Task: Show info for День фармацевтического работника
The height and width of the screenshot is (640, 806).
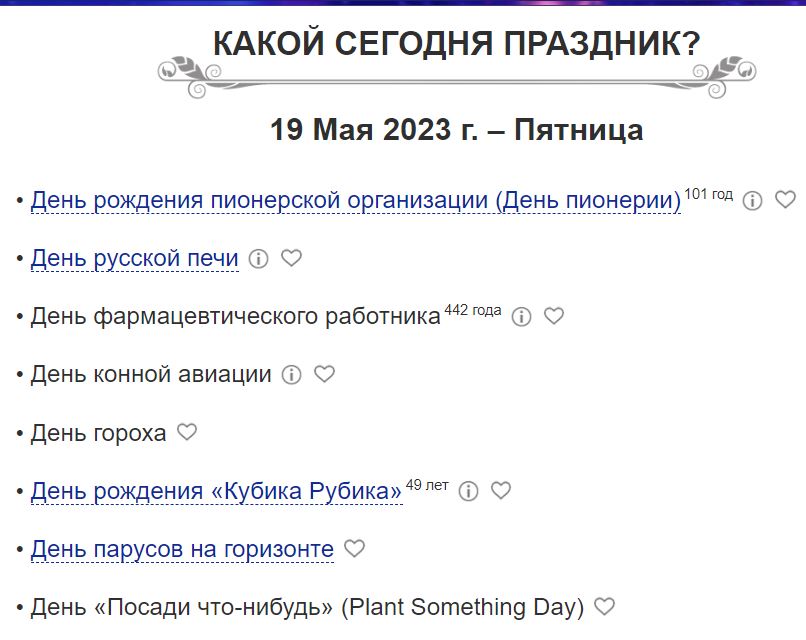Action: 521,317
